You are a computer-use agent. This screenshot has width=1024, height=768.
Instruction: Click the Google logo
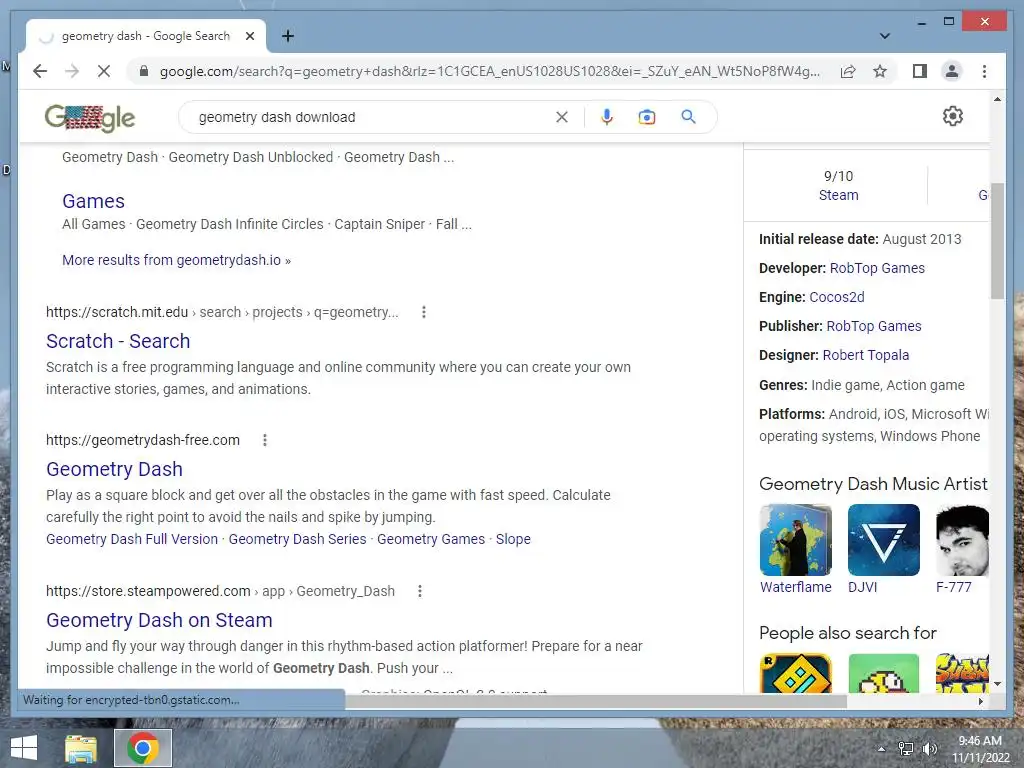[89, 118]
